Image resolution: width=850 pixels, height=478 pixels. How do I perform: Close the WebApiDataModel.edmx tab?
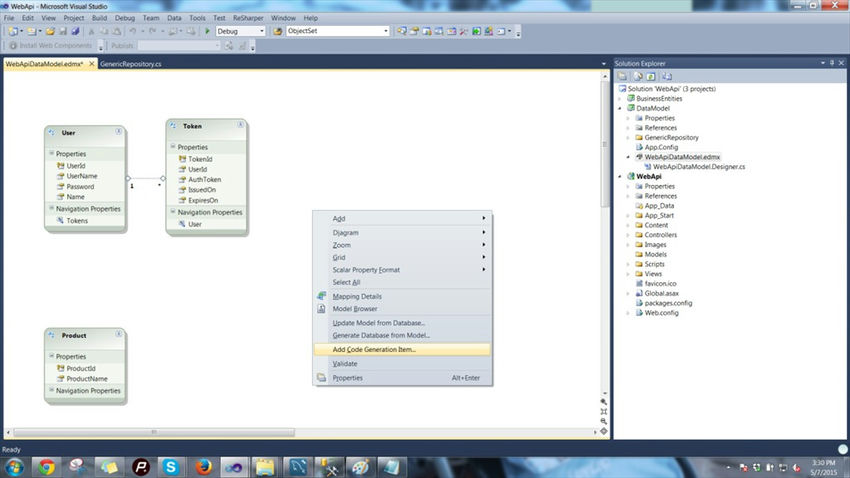coord(92,64)
